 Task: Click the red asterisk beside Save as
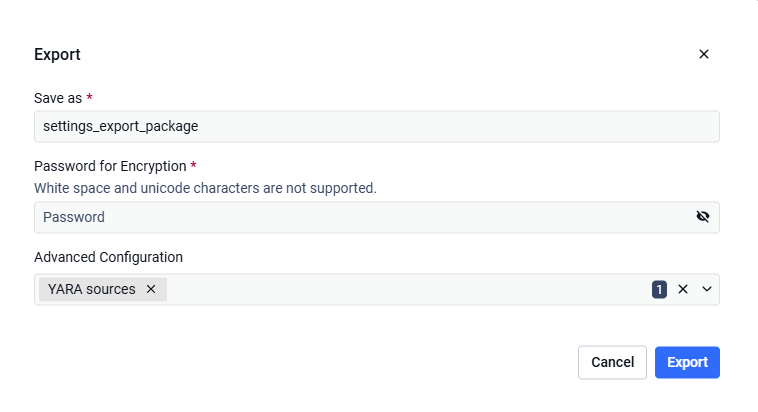[89, 97]
